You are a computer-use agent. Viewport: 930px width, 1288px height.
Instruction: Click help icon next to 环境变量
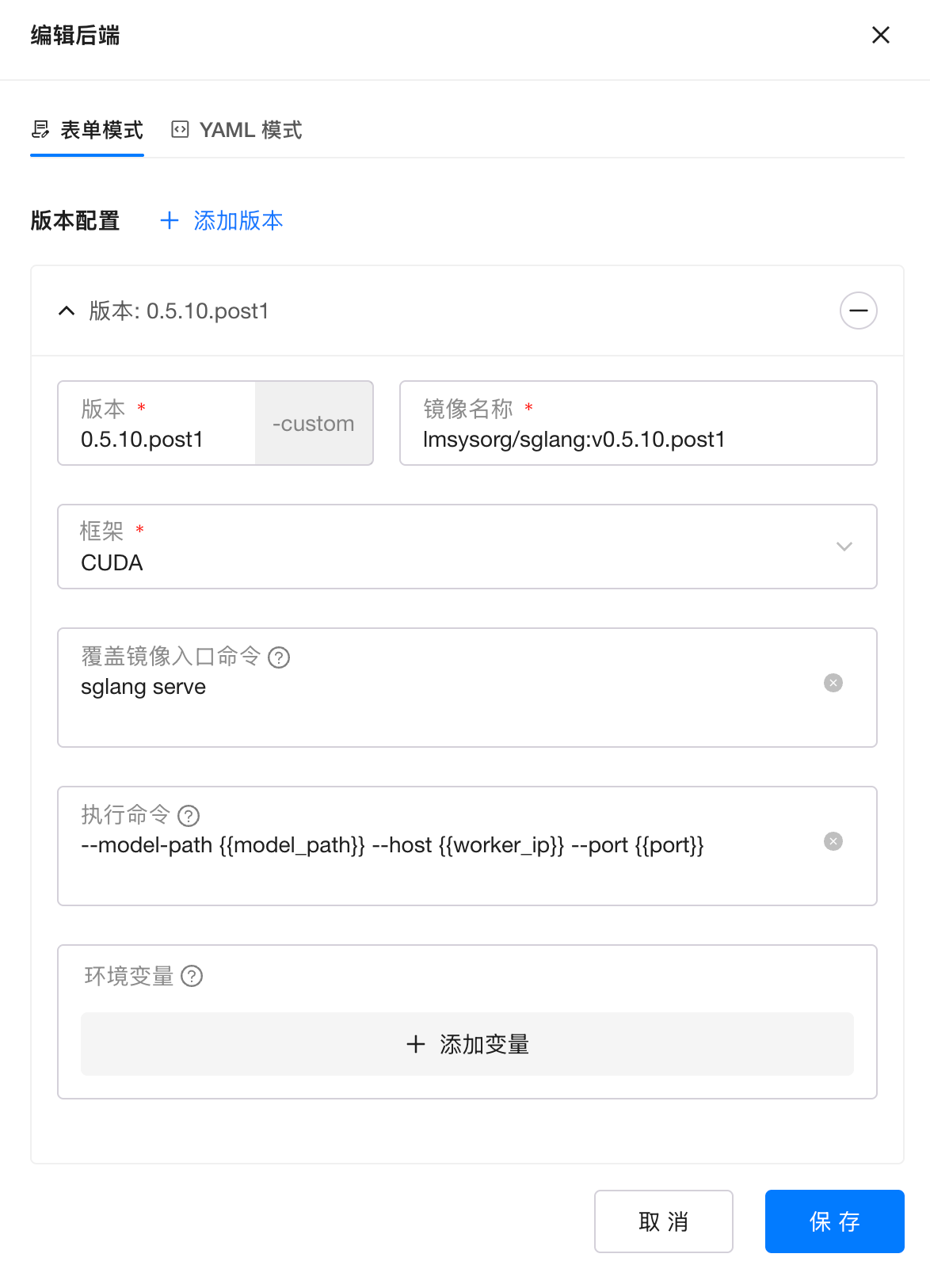click(x=192, y=976)
